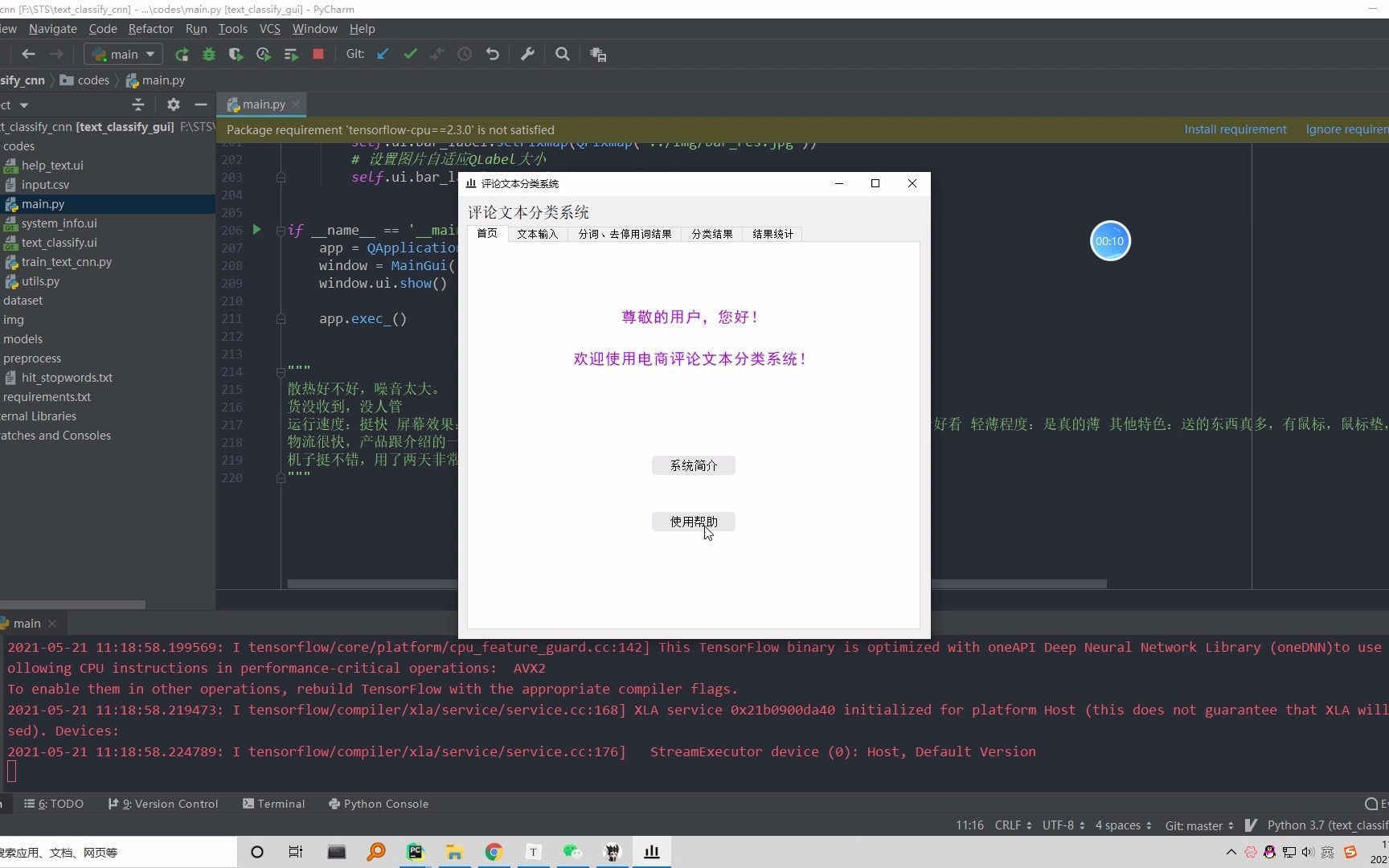Open Git: master branch selector
Image resolution: width=1389 pixels, height=868 pixels.
[1199, 825]
